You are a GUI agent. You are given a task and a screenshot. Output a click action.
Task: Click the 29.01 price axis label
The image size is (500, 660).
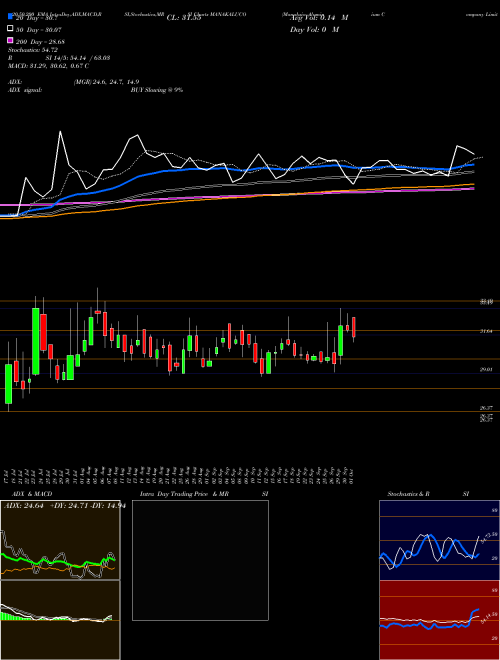(486, 369)
